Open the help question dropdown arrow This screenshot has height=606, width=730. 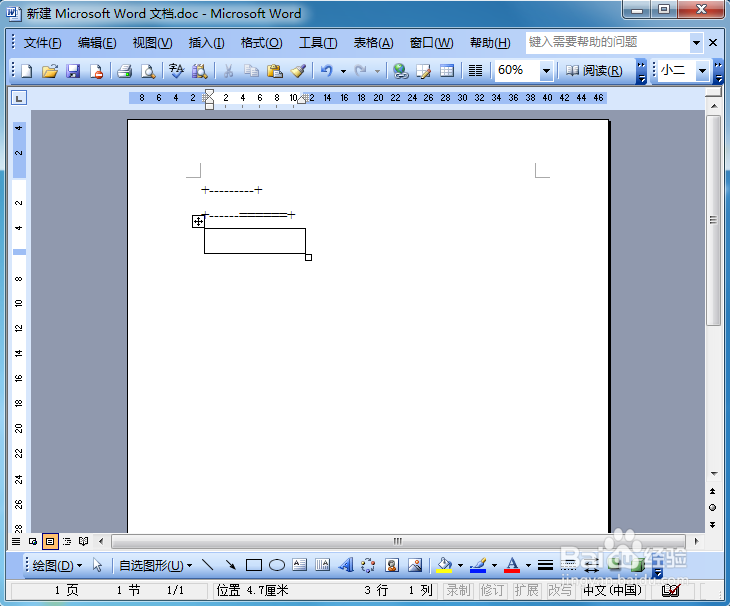tap(696, 43)
